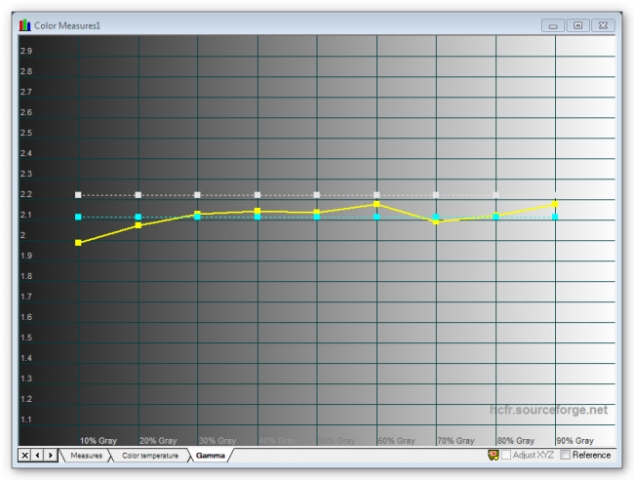This screenshot has width=634, height=480.
Task: Click the HCFR app icon in title bar
Action: click(x=25, y=24)
